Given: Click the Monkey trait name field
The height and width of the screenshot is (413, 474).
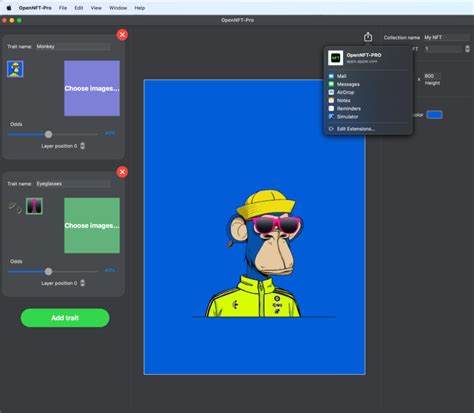Looking at the screenshot, I should click(73, 46).
